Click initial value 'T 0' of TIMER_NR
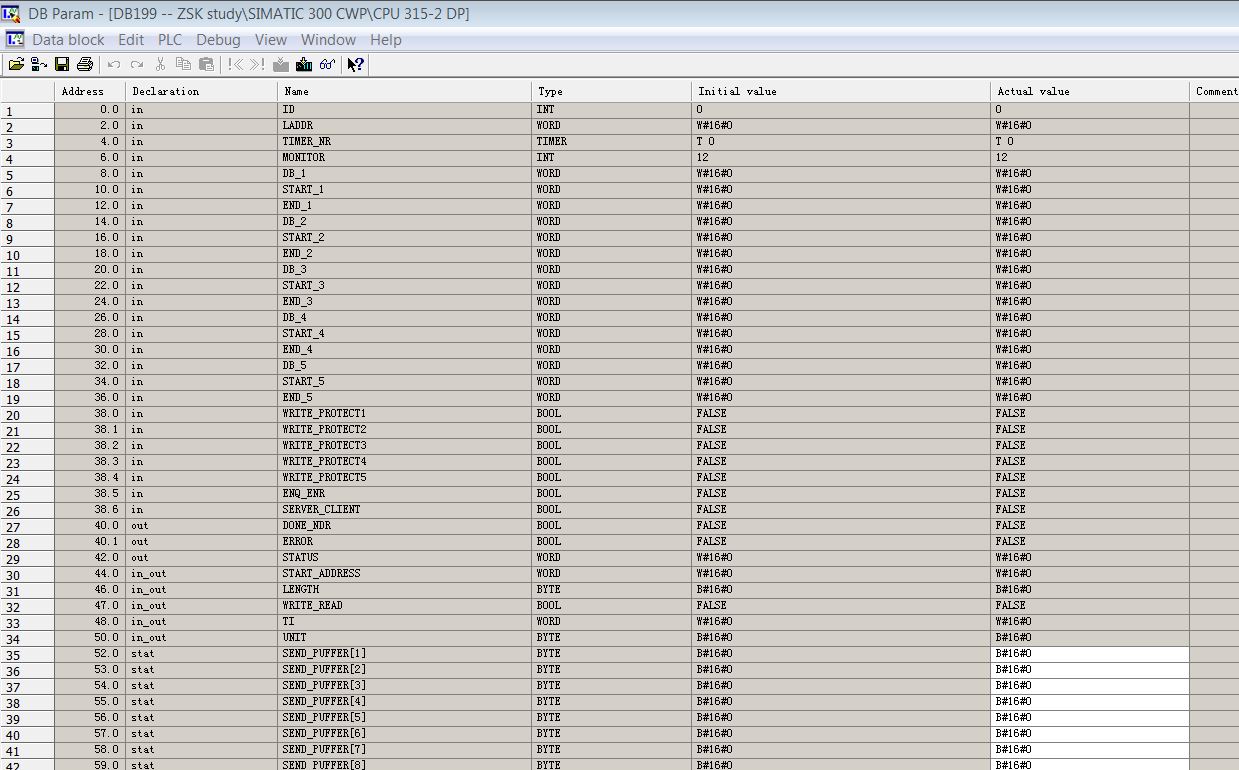The width and height of the screenshot is (1239, 770). pos(841,141)
